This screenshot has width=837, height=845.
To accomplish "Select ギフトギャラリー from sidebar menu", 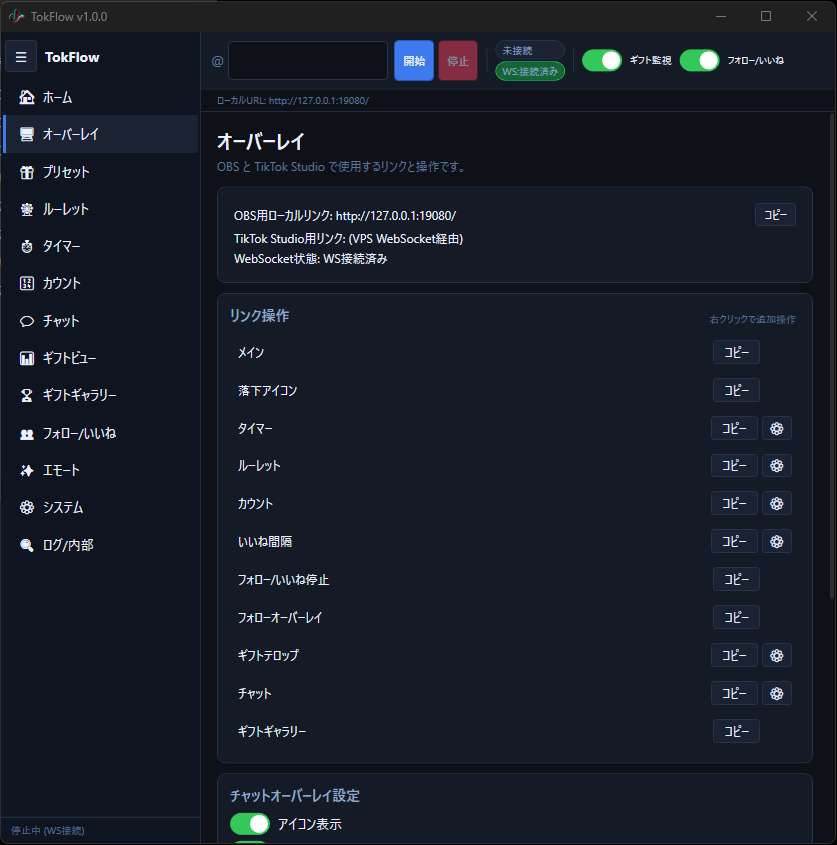I will pyautogui.click(x=79, y=396).
